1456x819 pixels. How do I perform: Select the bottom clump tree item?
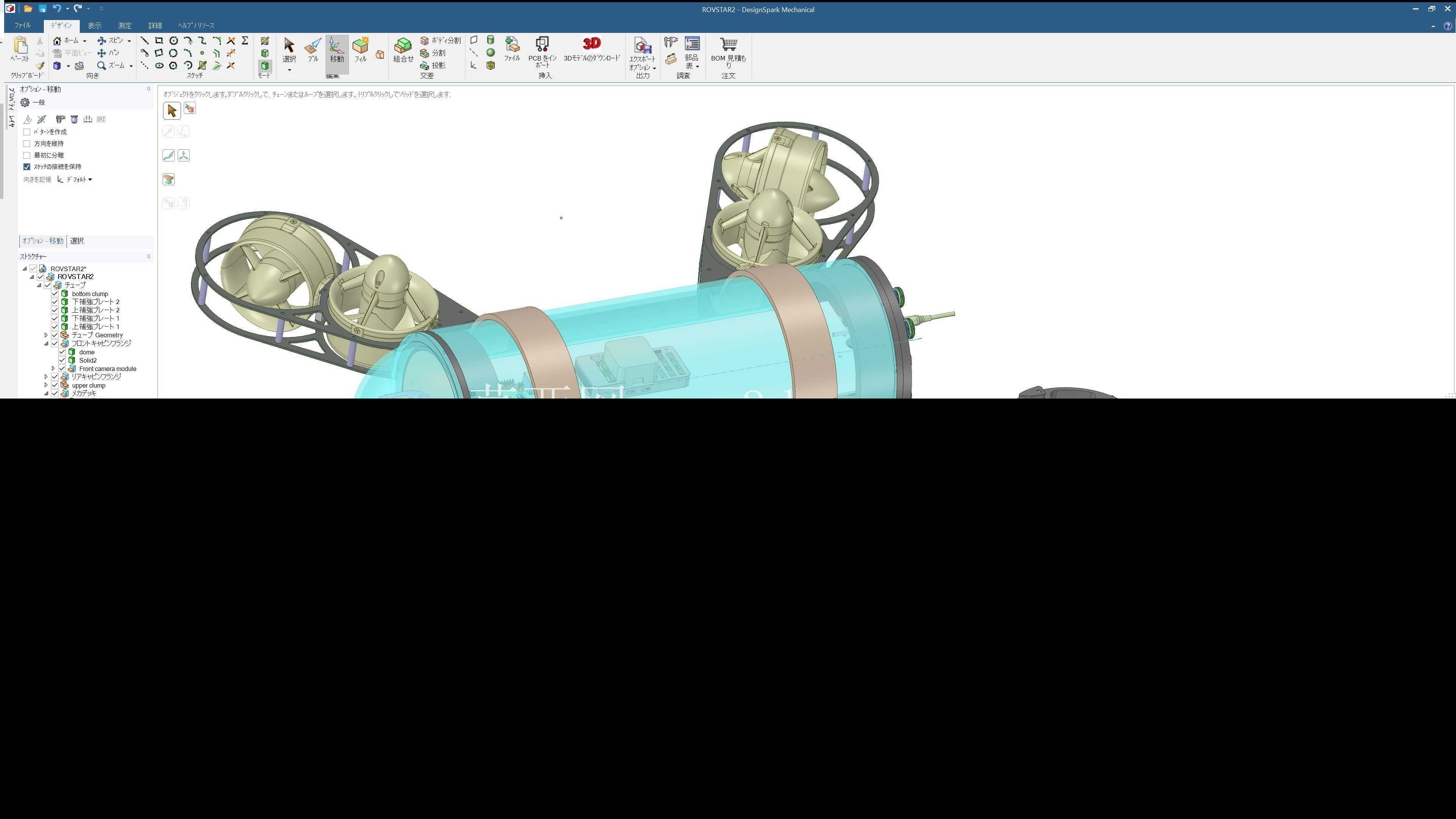[x=90, y=294]
